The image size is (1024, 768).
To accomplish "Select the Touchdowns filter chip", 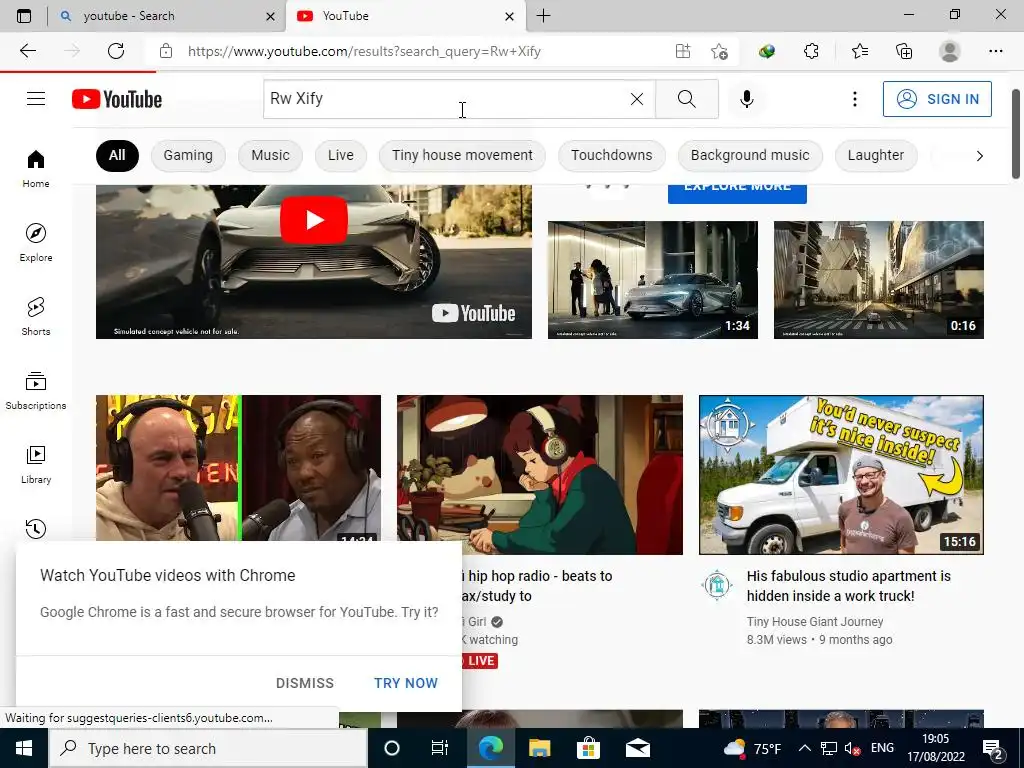I will pyautogui.click(x=611, y=155).
